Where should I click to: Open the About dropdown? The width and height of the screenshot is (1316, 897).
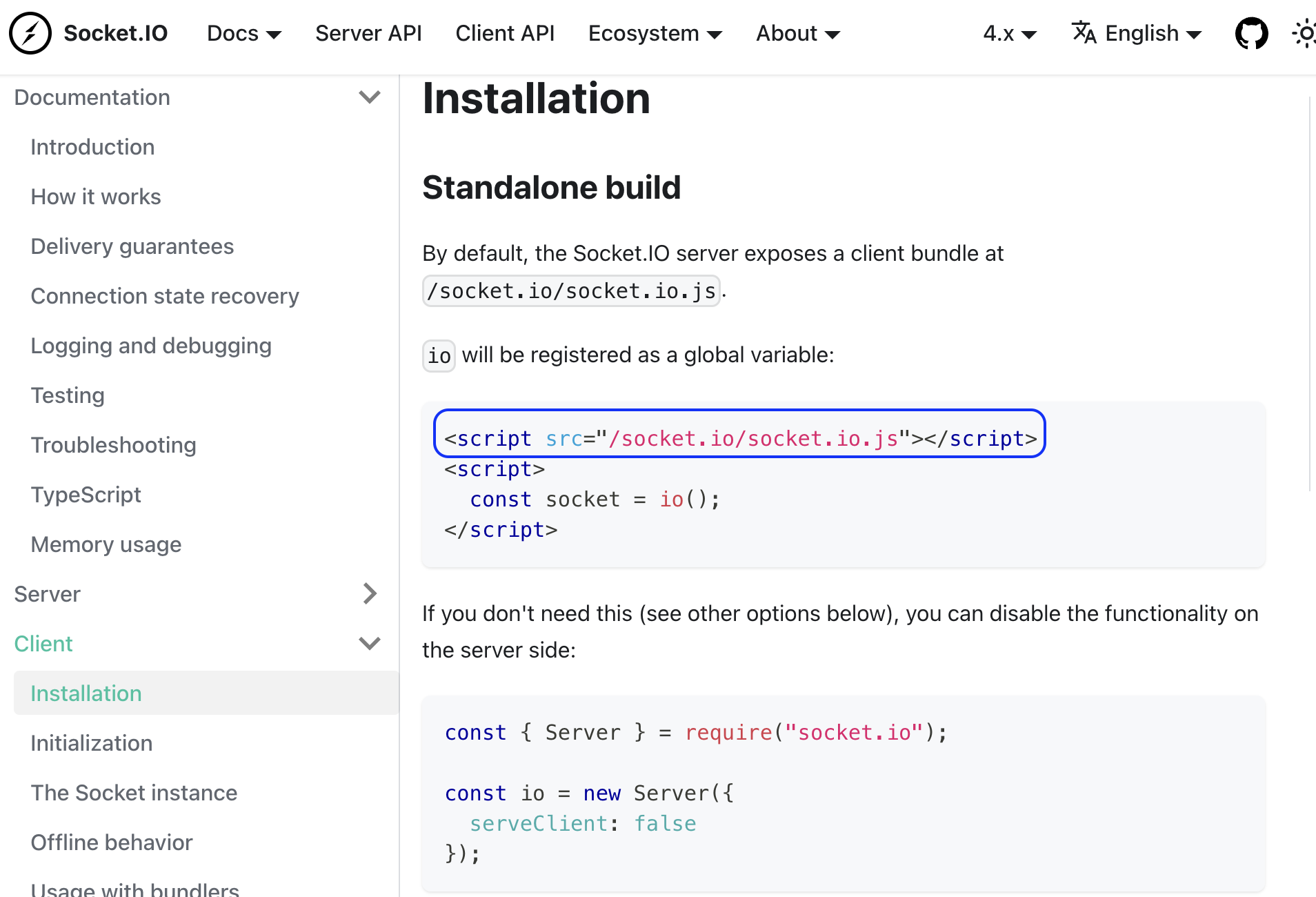(797, 33)
